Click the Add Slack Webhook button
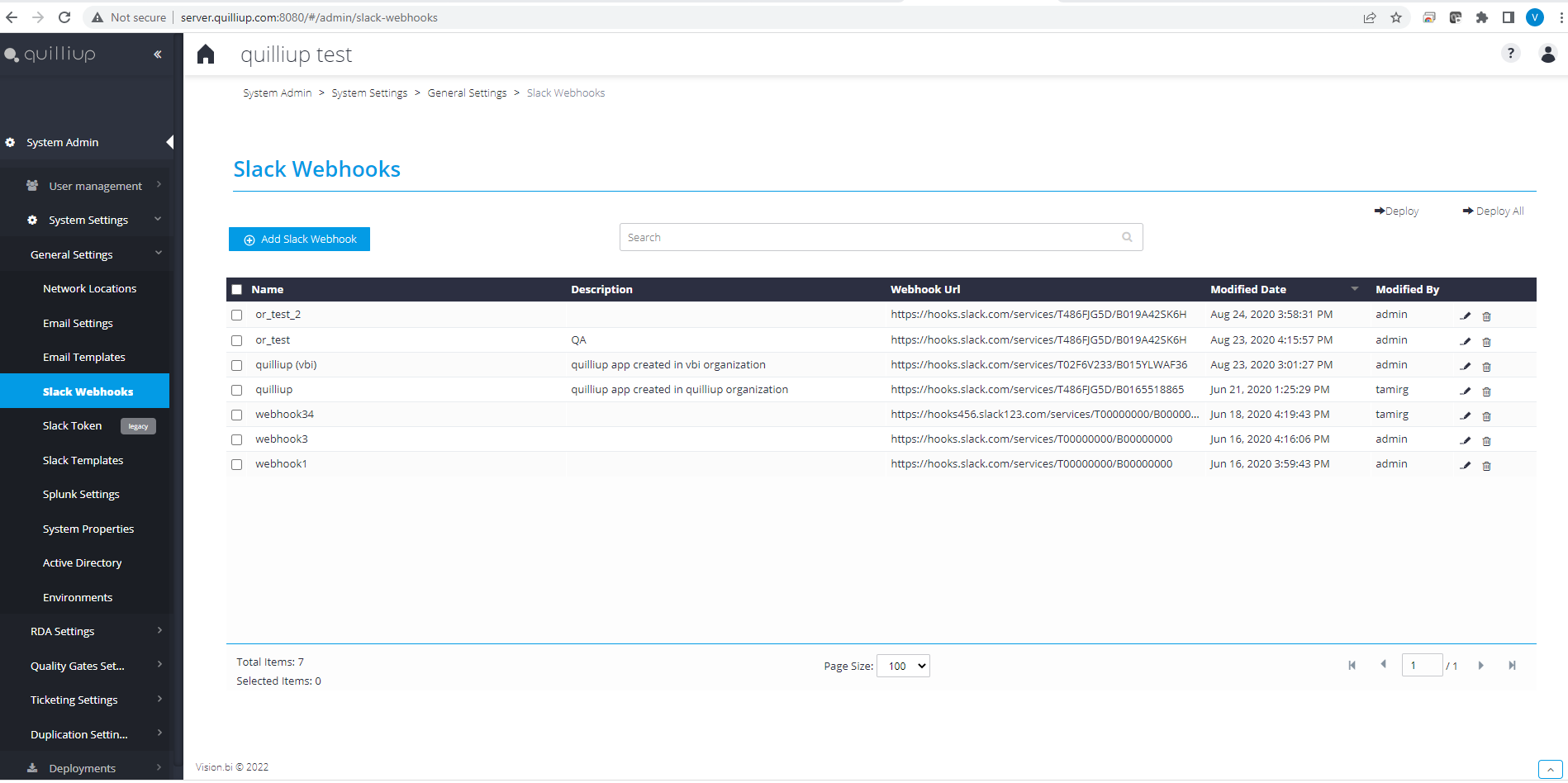1568x783 pixels. 299,239
